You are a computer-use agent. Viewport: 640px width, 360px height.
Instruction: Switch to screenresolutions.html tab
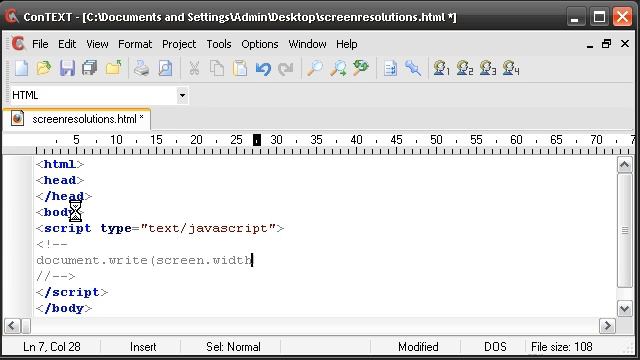point(77,119)
